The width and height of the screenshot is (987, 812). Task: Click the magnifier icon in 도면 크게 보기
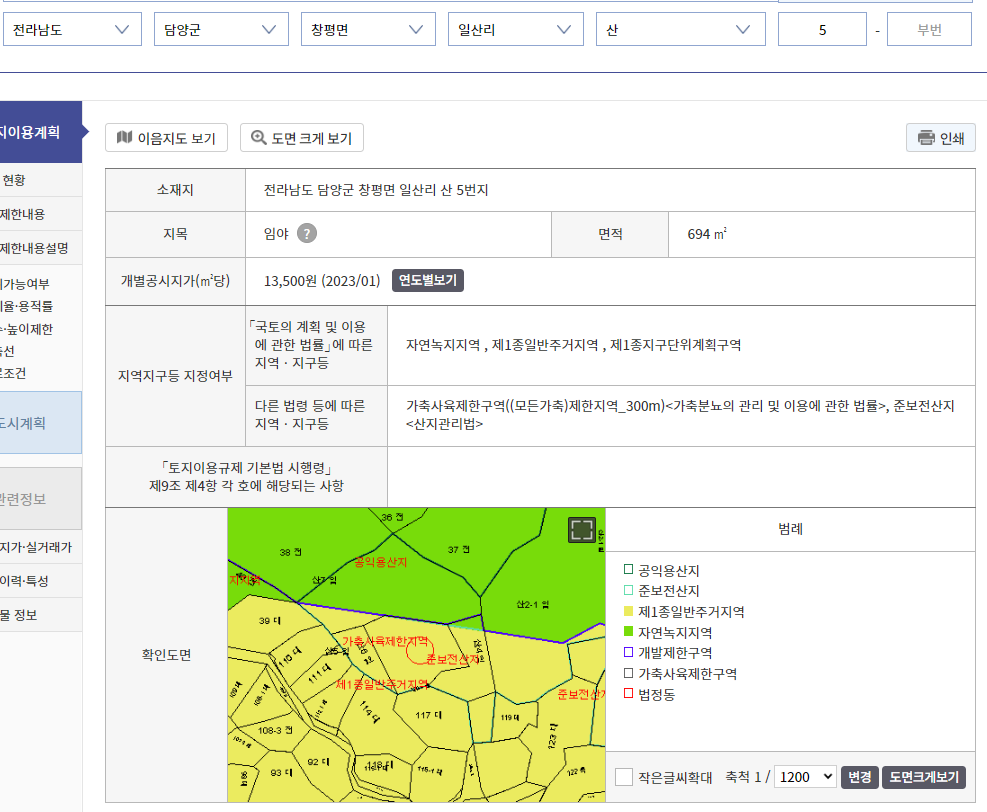pos(259,138)
